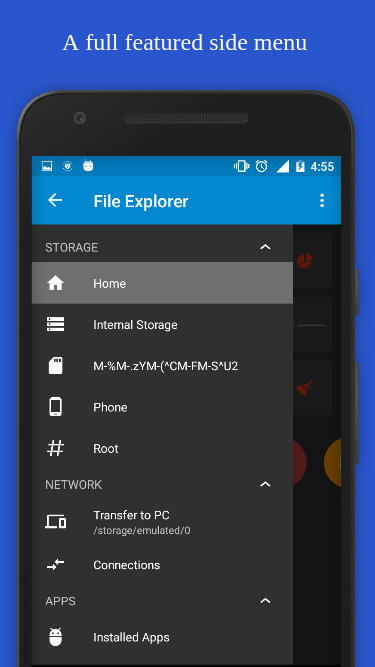The width and height of the screenshot is (375, 667).
Task: Click the Installed Apps android icon
Action: point(56,637)
